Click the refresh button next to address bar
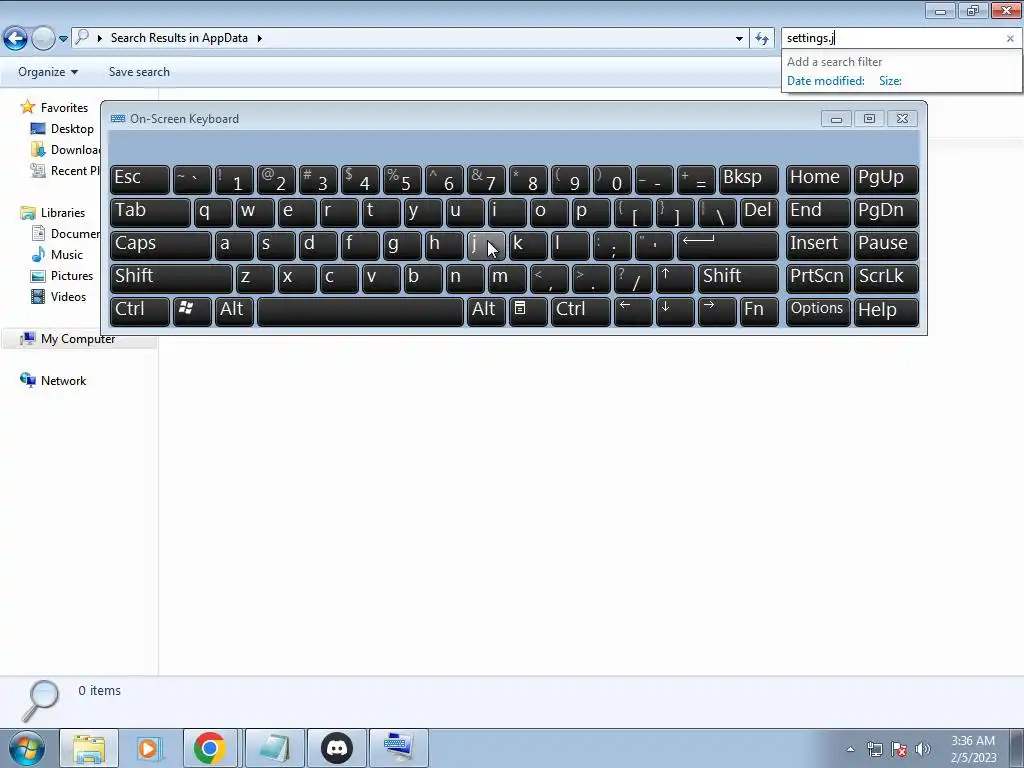Image resolution: width=1024 pixels, height=768 pixels. point(761,39)
